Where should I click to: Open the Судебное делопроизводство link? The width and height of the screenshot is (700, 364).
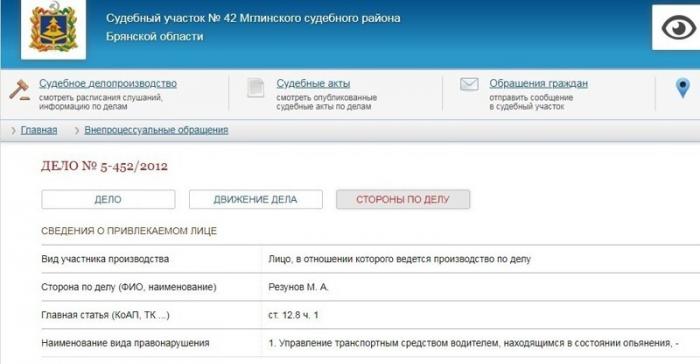(108, 84)
